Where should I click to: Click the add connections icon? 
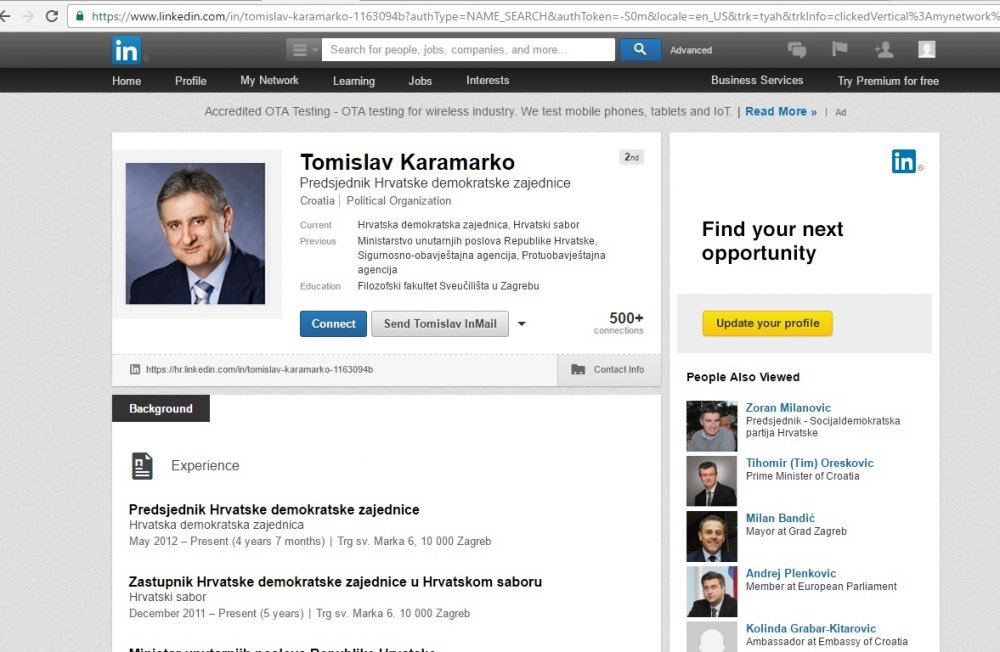point(884,49)
